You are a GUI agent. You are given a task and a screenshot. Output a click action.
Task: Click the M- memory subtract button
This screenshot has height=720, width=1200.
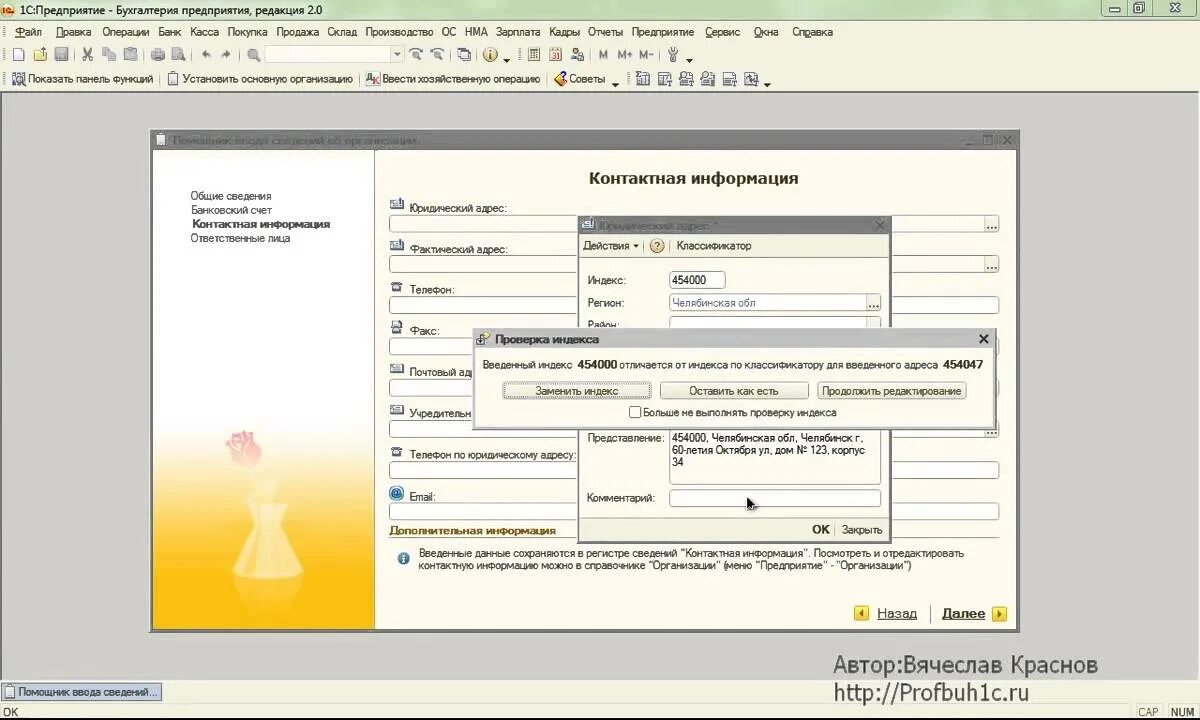[x=646, y=55]
